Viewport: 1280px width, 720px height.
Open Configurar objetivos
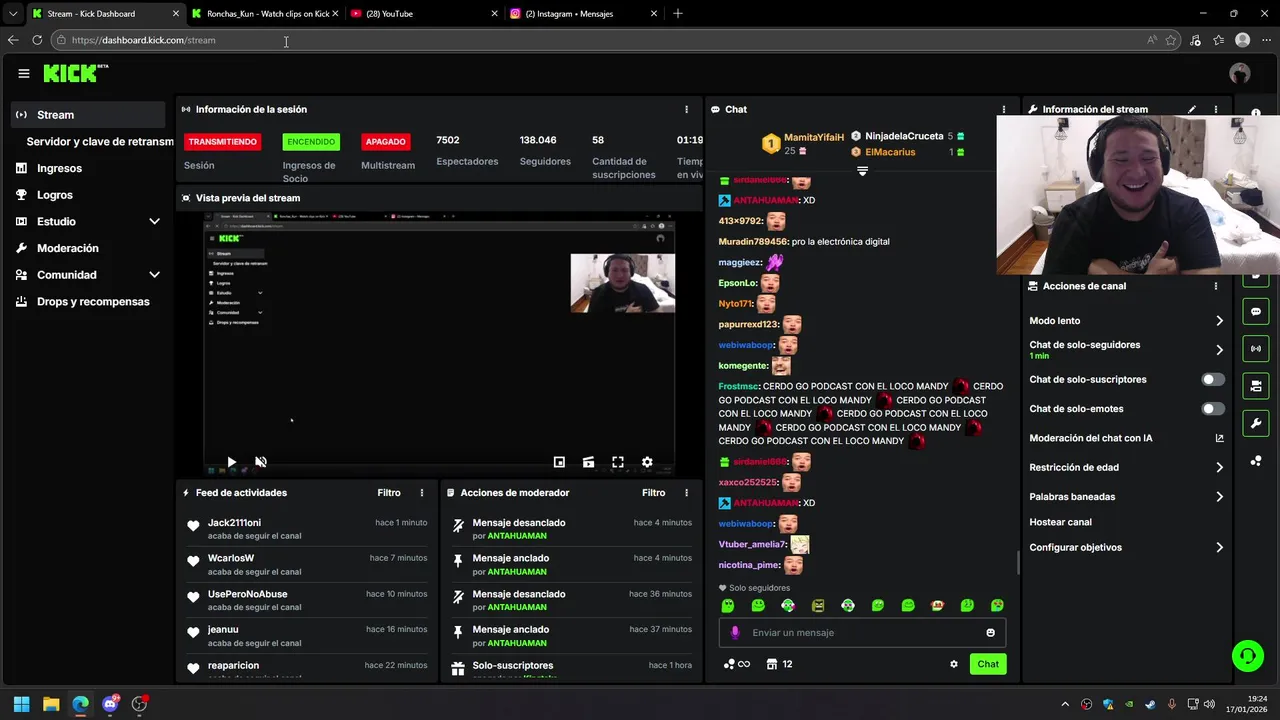point(1126,548)
